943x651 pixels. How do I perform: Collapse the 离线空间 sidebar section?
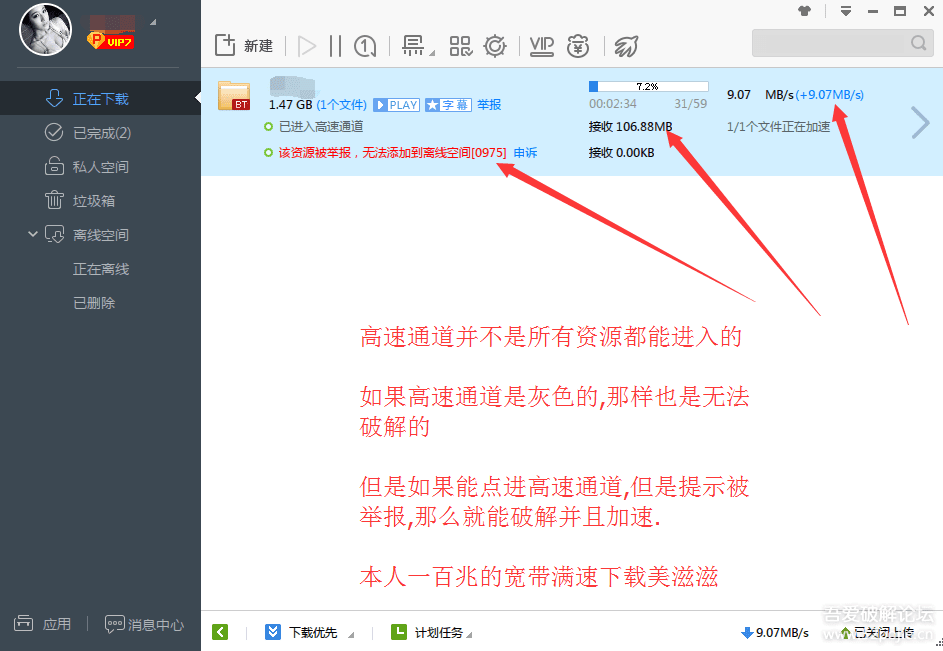click(x=32, y=234)
